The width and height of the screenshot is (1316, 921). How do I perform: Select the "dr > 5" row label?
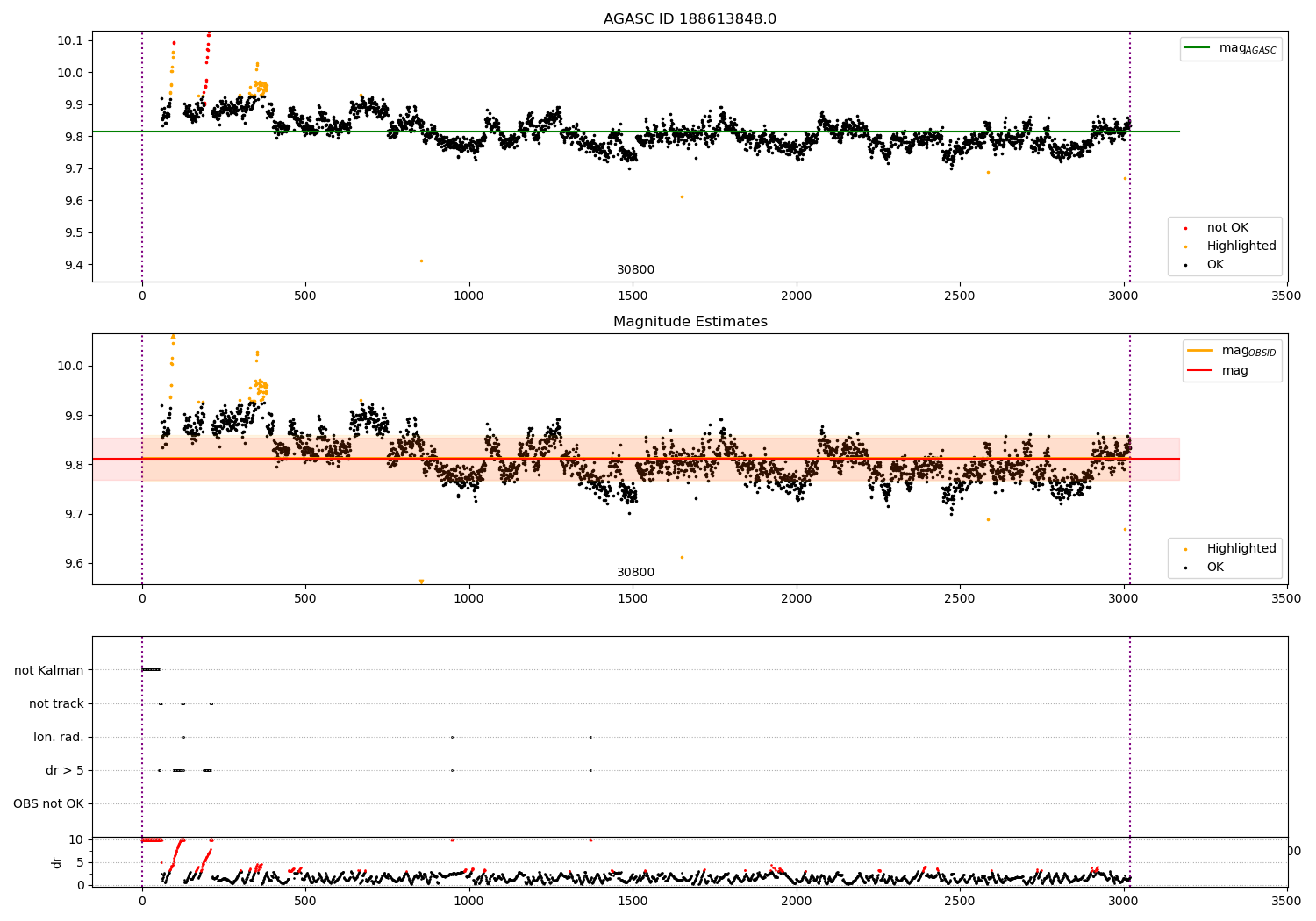point(65,770)
